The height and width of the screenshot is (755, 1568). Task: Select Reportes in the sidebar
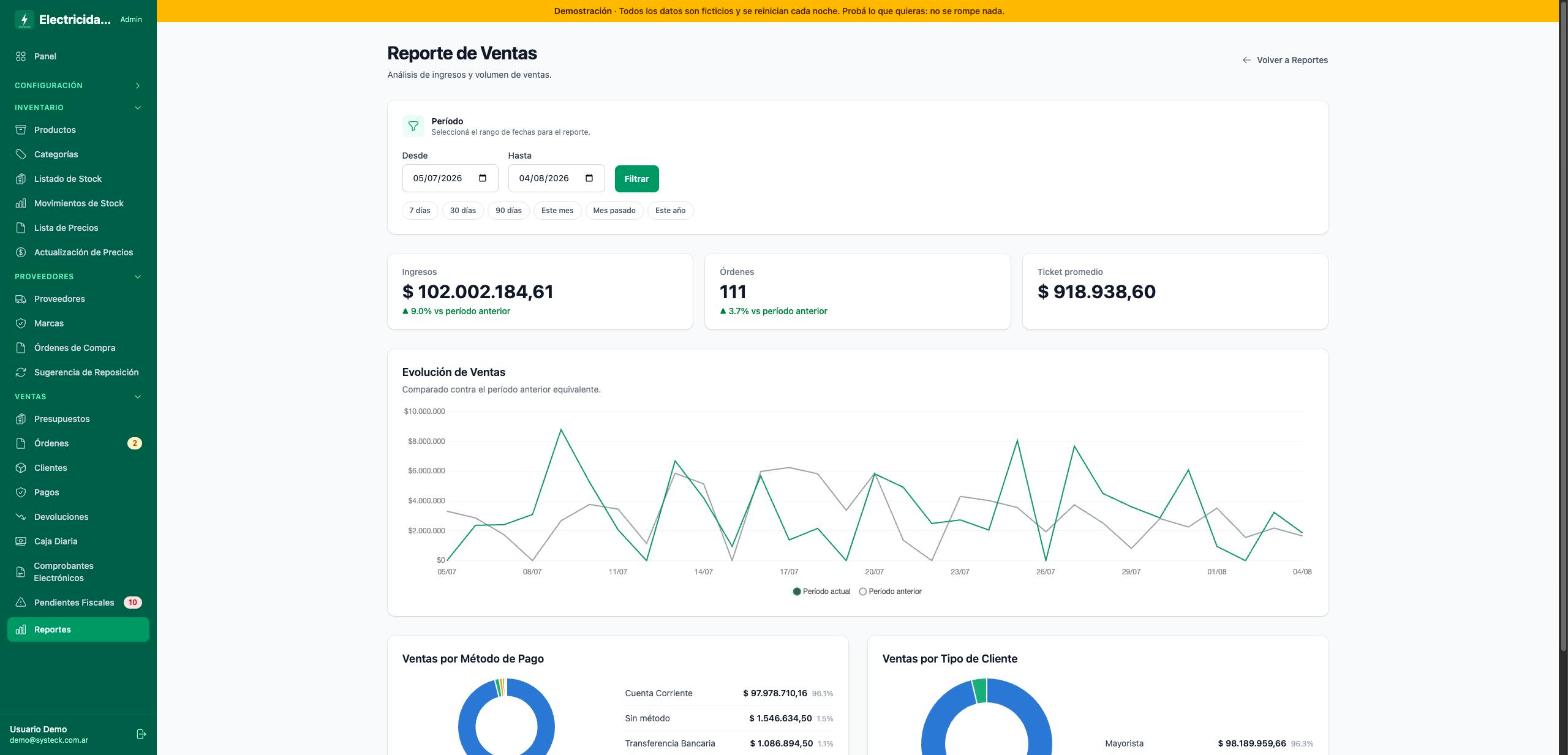78,629
